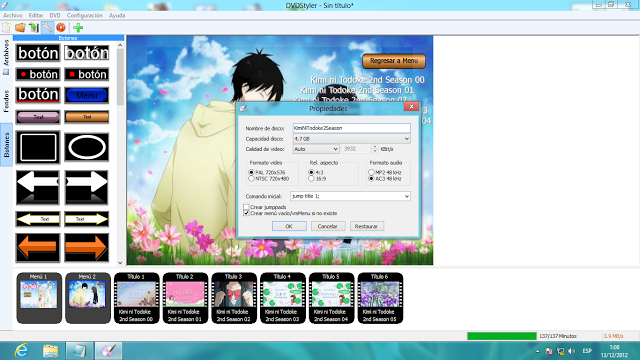Open the Editar menu

tap(36, 16)
